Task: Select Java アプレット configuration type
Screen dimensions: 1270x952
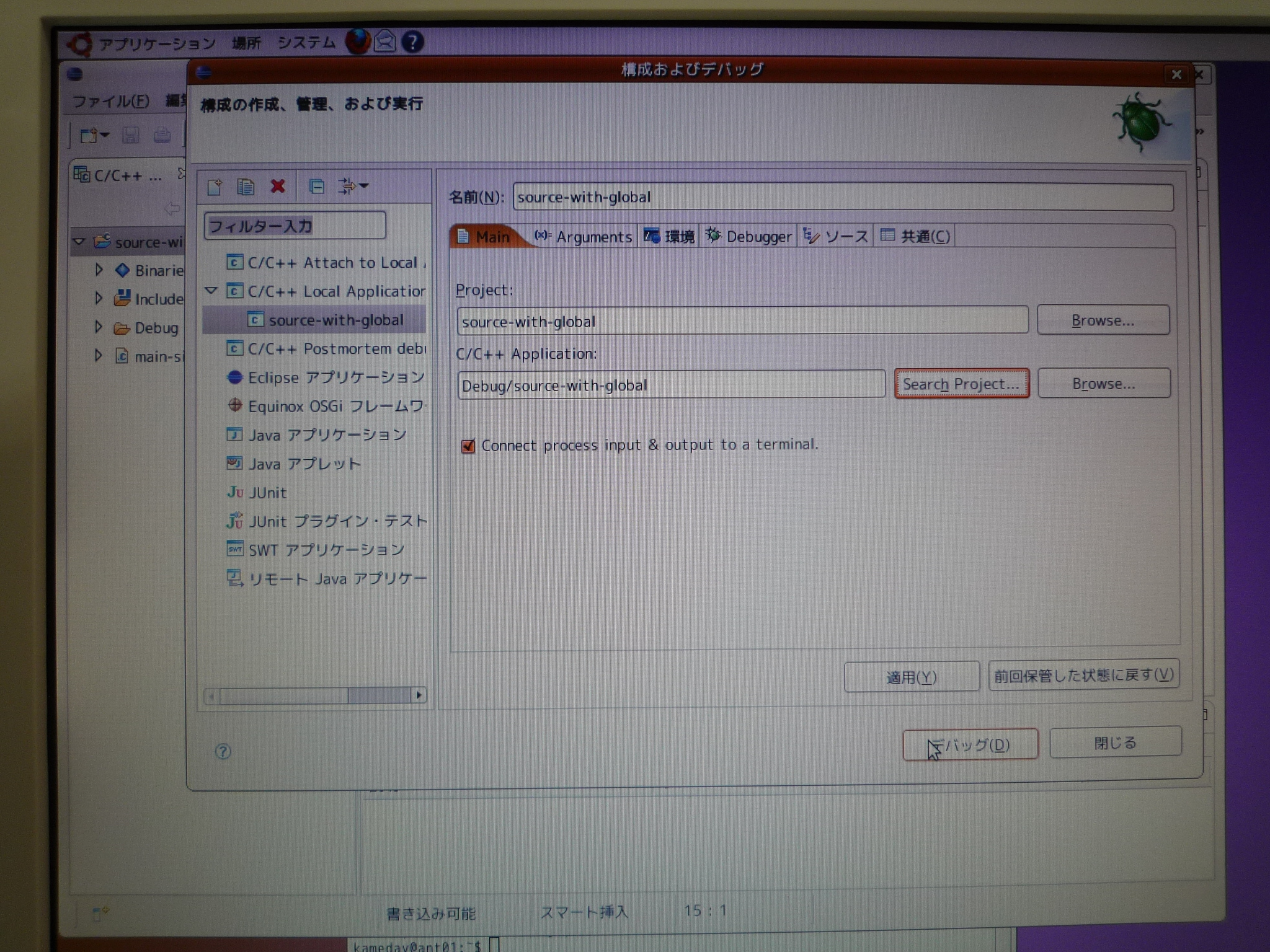Action: click(294, 463)
